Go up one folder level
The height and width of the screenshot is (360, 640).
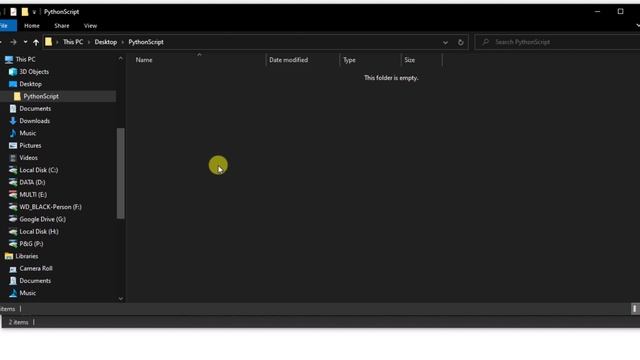click(36, 42)
